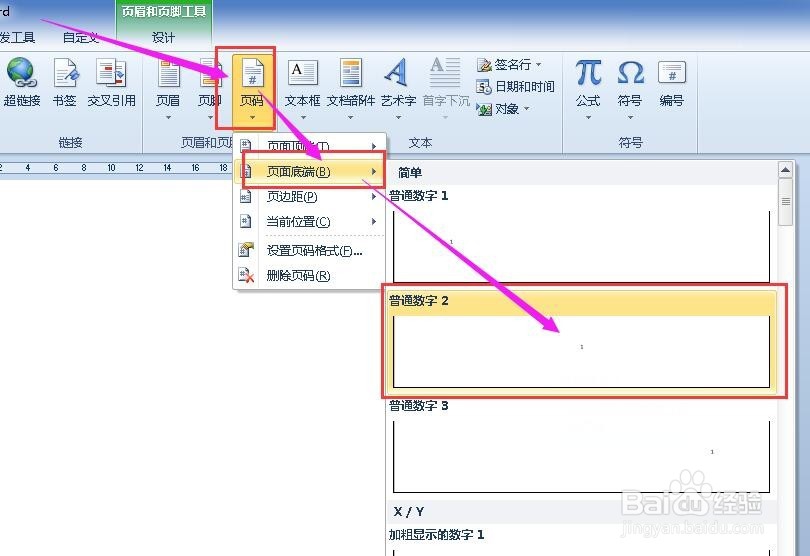
Task: Click icon beside 页面底端(B) entry
Action: click(x=247, y=171)
